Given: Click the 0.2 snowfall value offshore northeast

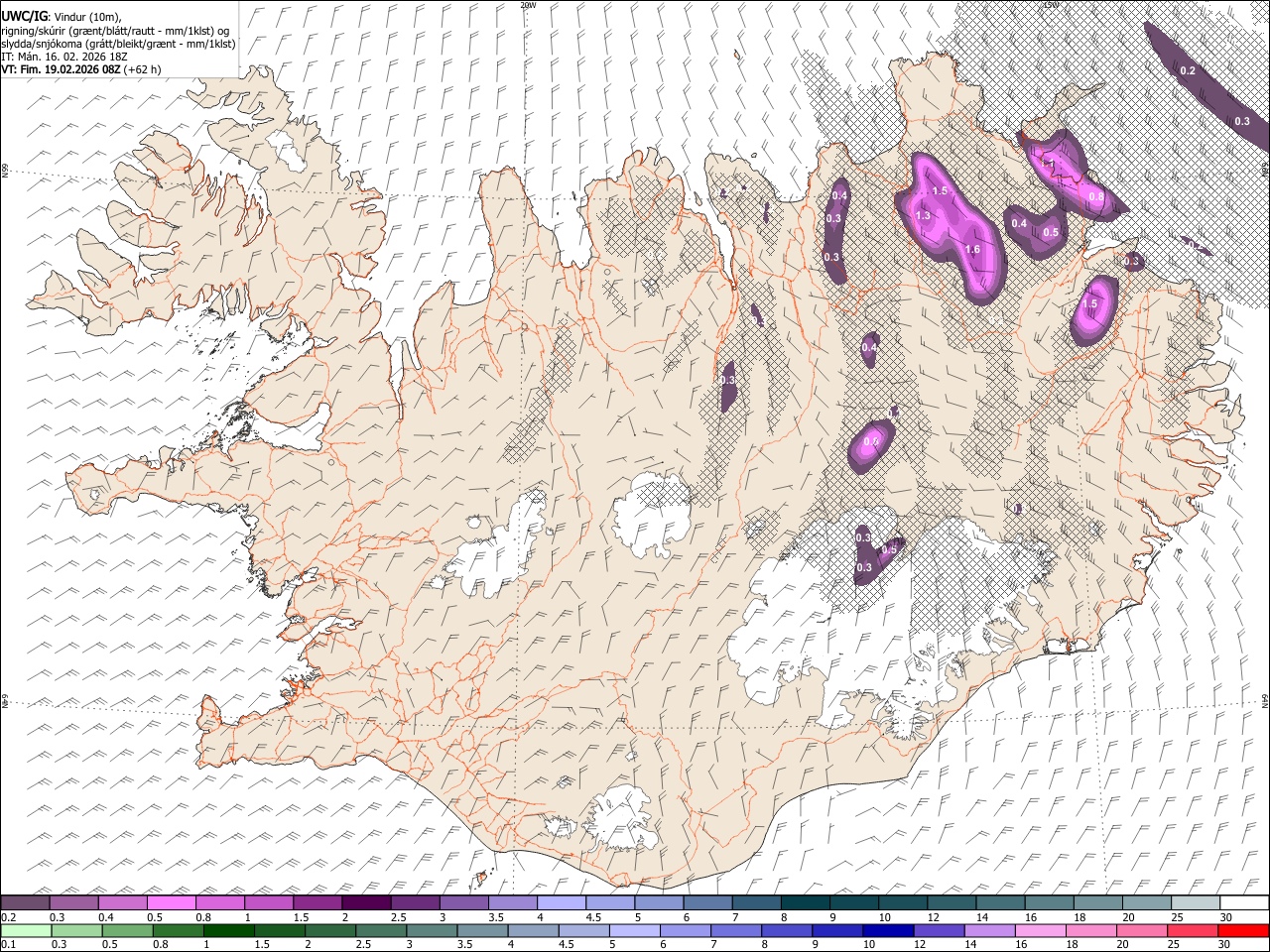Looking at the screenshot, I should click(1188, 71).
